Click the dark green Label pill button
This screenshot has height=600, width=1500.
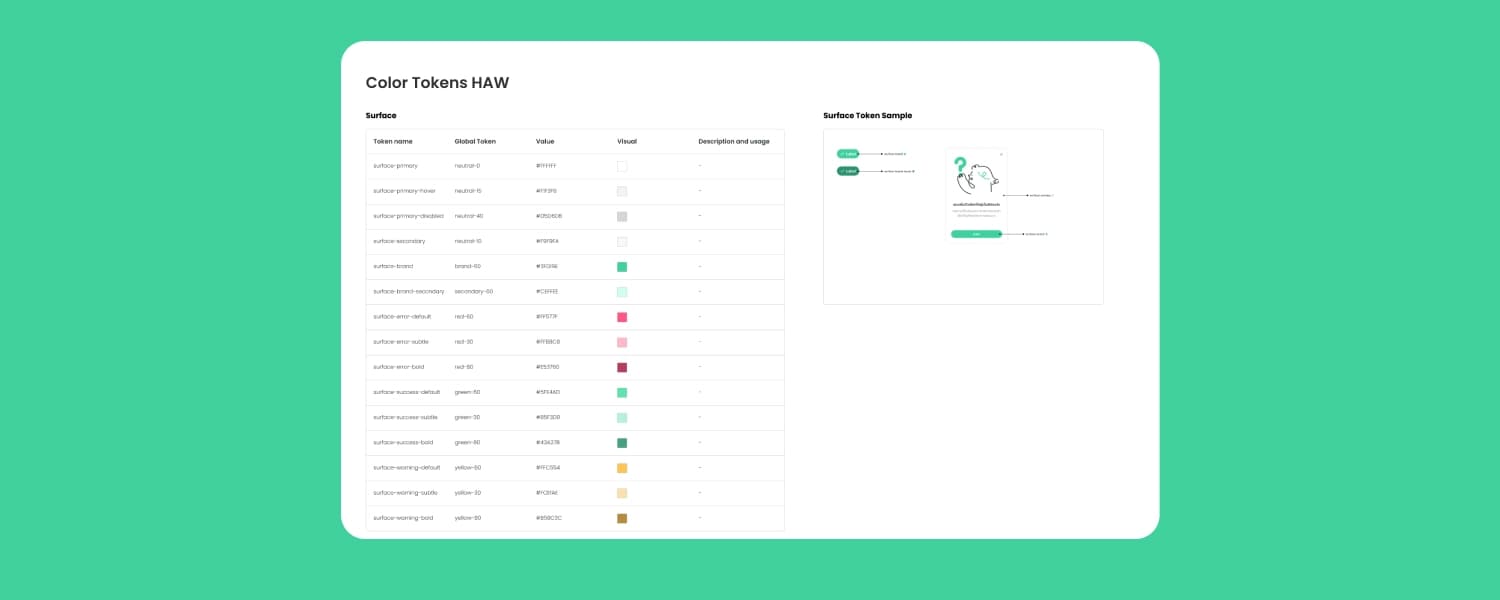(848, 171)
